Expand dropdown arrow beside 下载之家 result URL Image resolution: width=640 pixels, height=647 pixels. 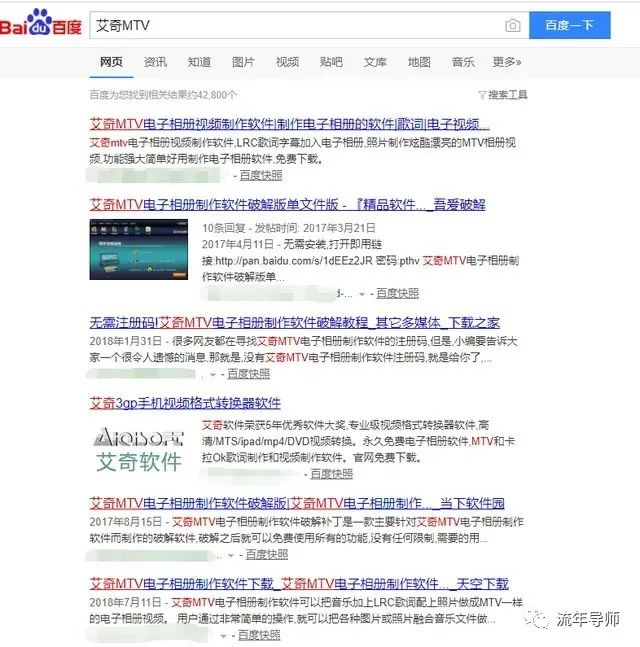coord(213,375)
